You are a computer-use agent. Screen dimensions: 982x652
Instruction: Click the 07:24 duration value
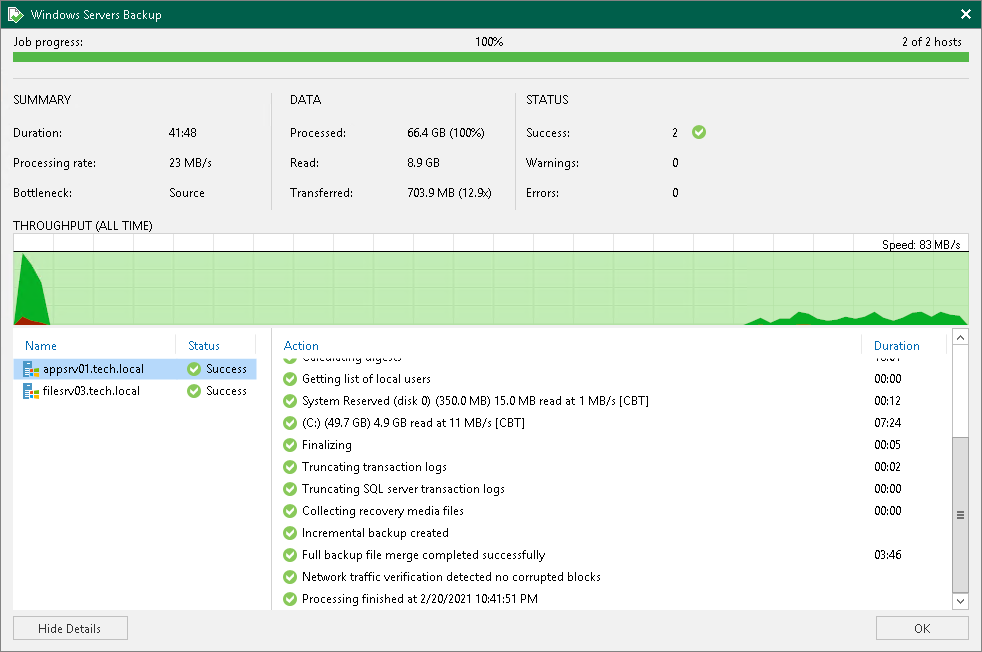(x=887, y=423)
